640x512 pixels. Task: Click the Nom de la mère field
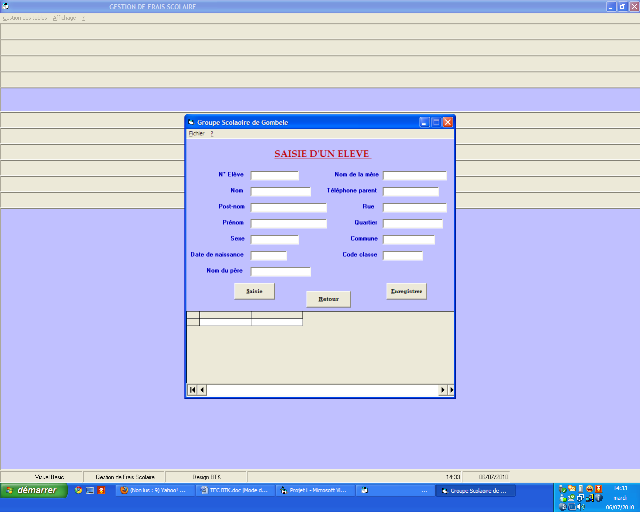point(415,176)
